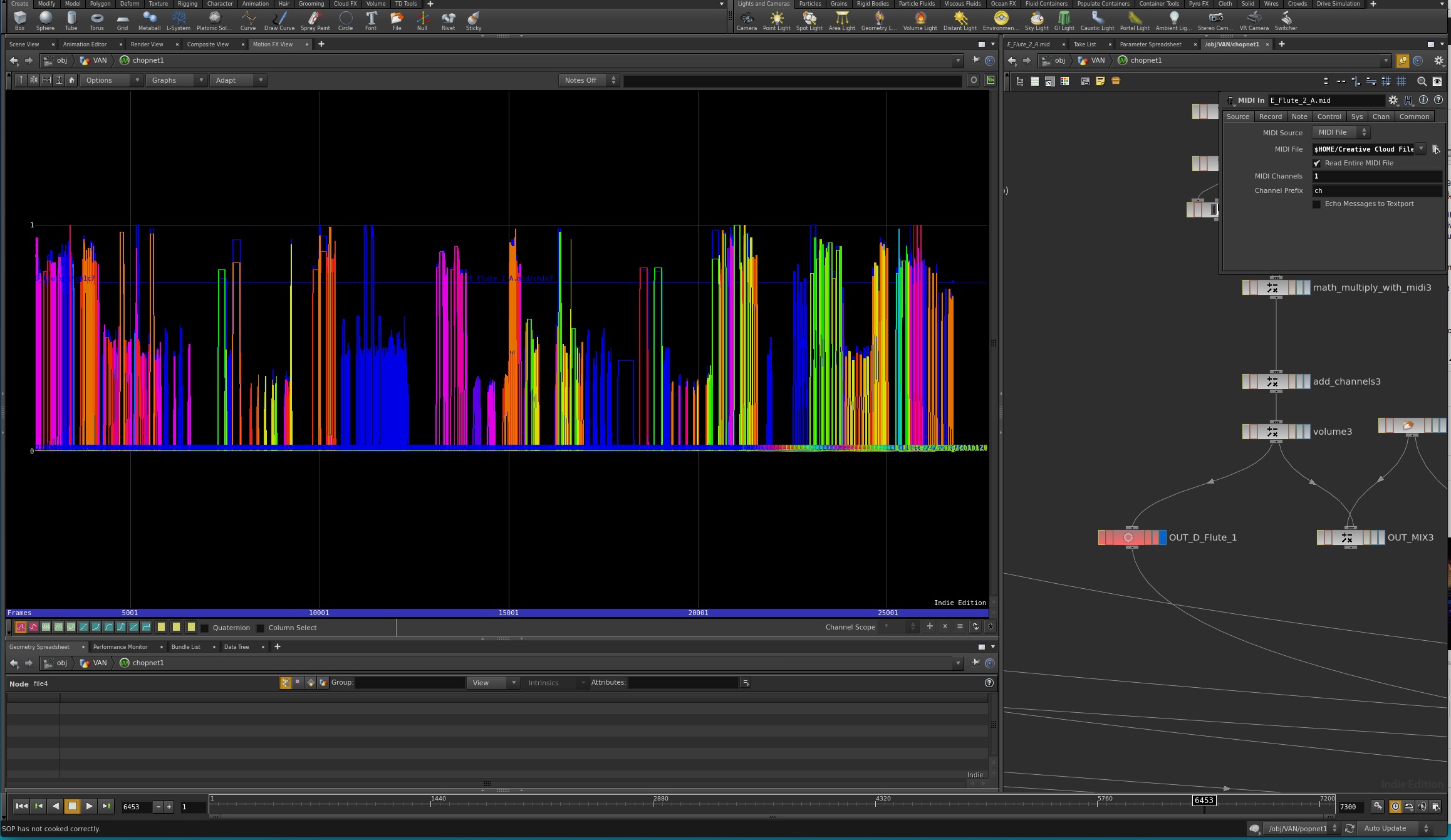This screenshot has height=840, width=1451.
Task: Click the Rivet shelf tool
Action: (x=448, y=21)
